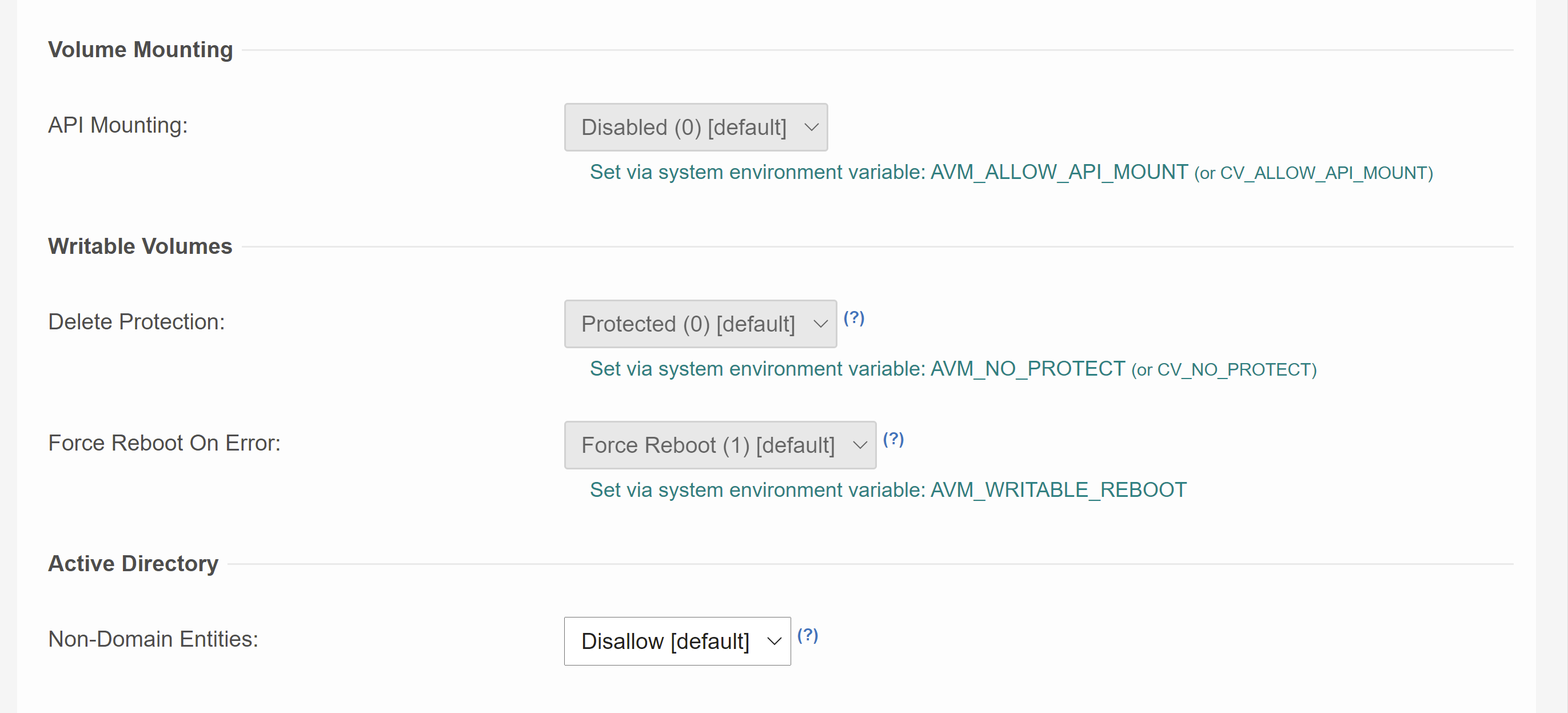Click the AVM_ALLOW_API_MOUNT variable text
This screenshot has width=1568, height=713.
tap(1059, 172)
